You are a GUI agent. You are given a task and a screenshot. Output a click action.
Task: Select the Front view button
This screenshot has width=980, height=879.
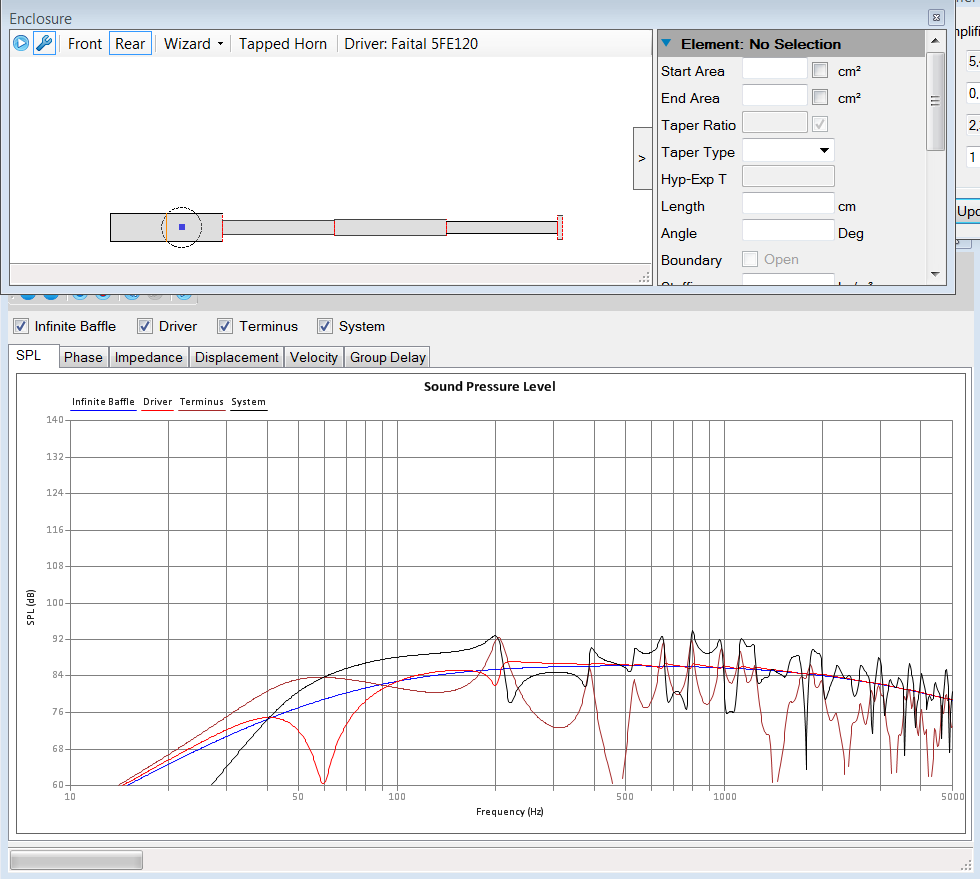[85, 44]
